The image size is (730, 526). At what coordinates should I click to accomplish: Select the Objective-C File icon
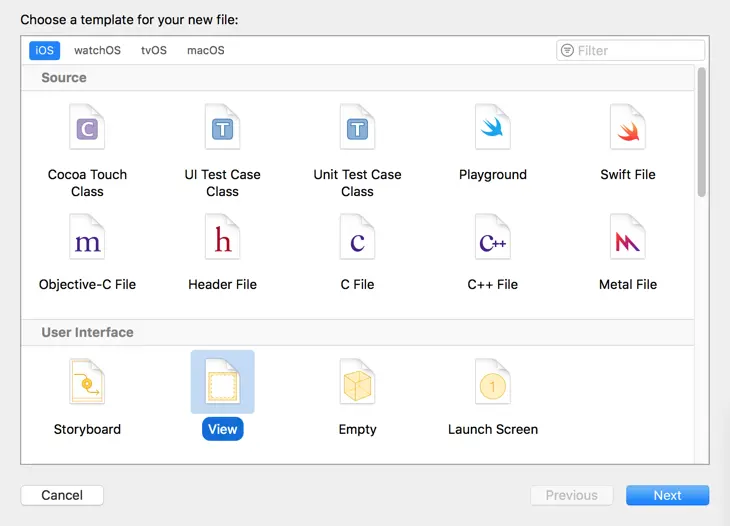click(x=87, y=239)
